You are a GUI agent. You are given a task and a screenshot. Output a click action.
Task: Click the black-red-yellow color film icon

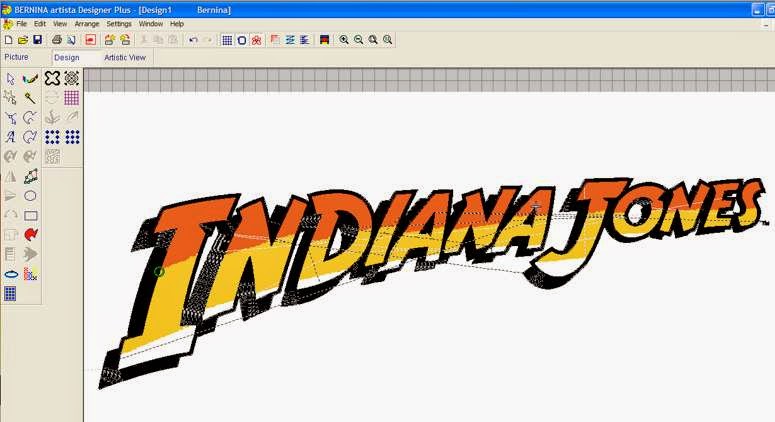point(324,40)
